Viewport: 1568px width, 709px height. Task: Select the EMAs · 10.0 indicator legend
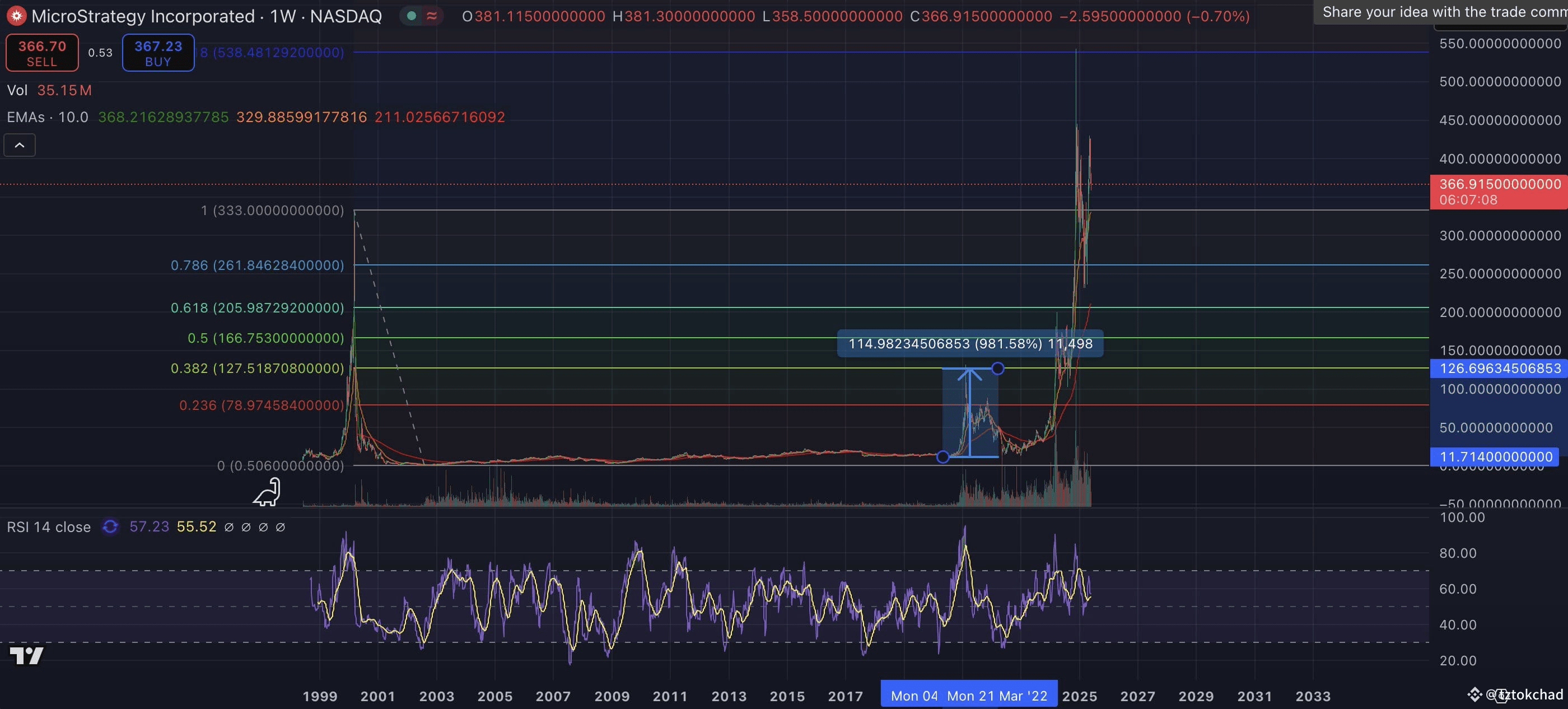tap(48, 117)
